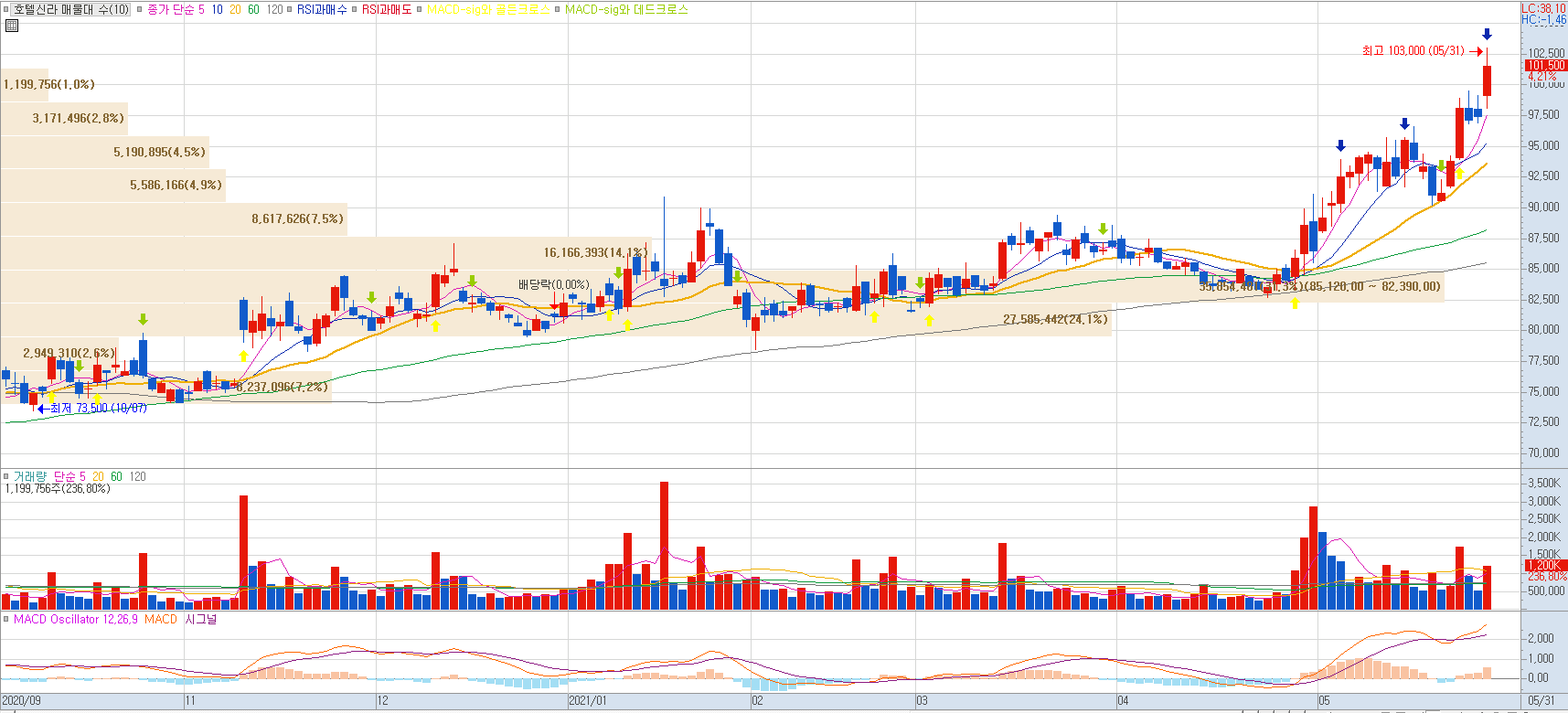Click the 거래량 volume legend label
The image size is (1568, 713).
coord(29,476)
